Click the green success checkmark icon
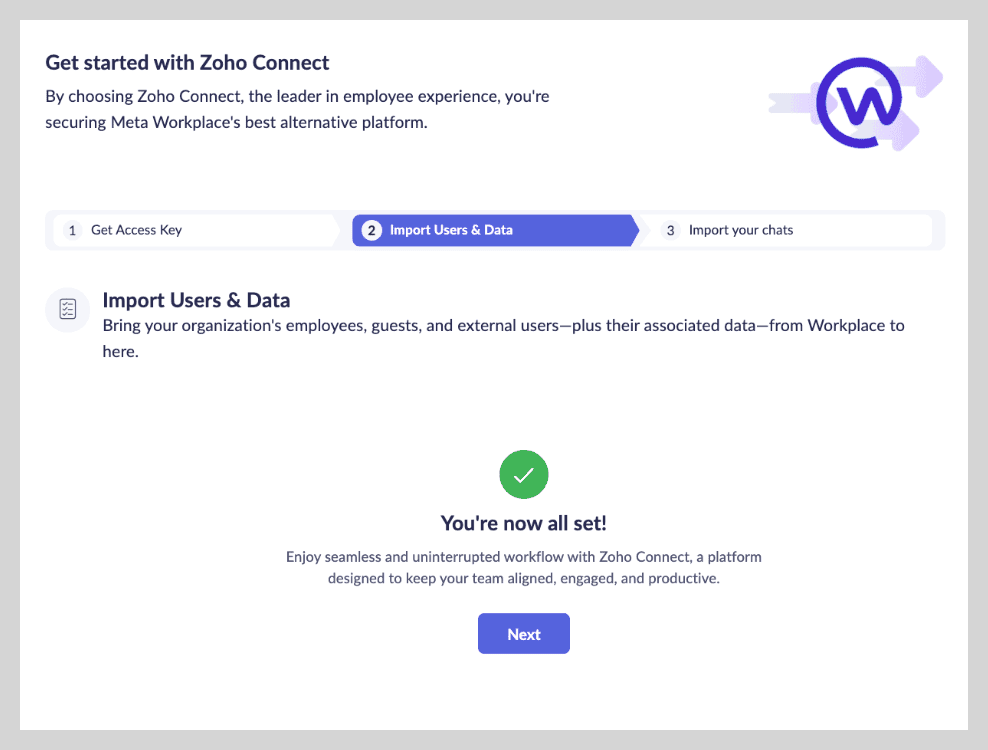 click(524, 476)
